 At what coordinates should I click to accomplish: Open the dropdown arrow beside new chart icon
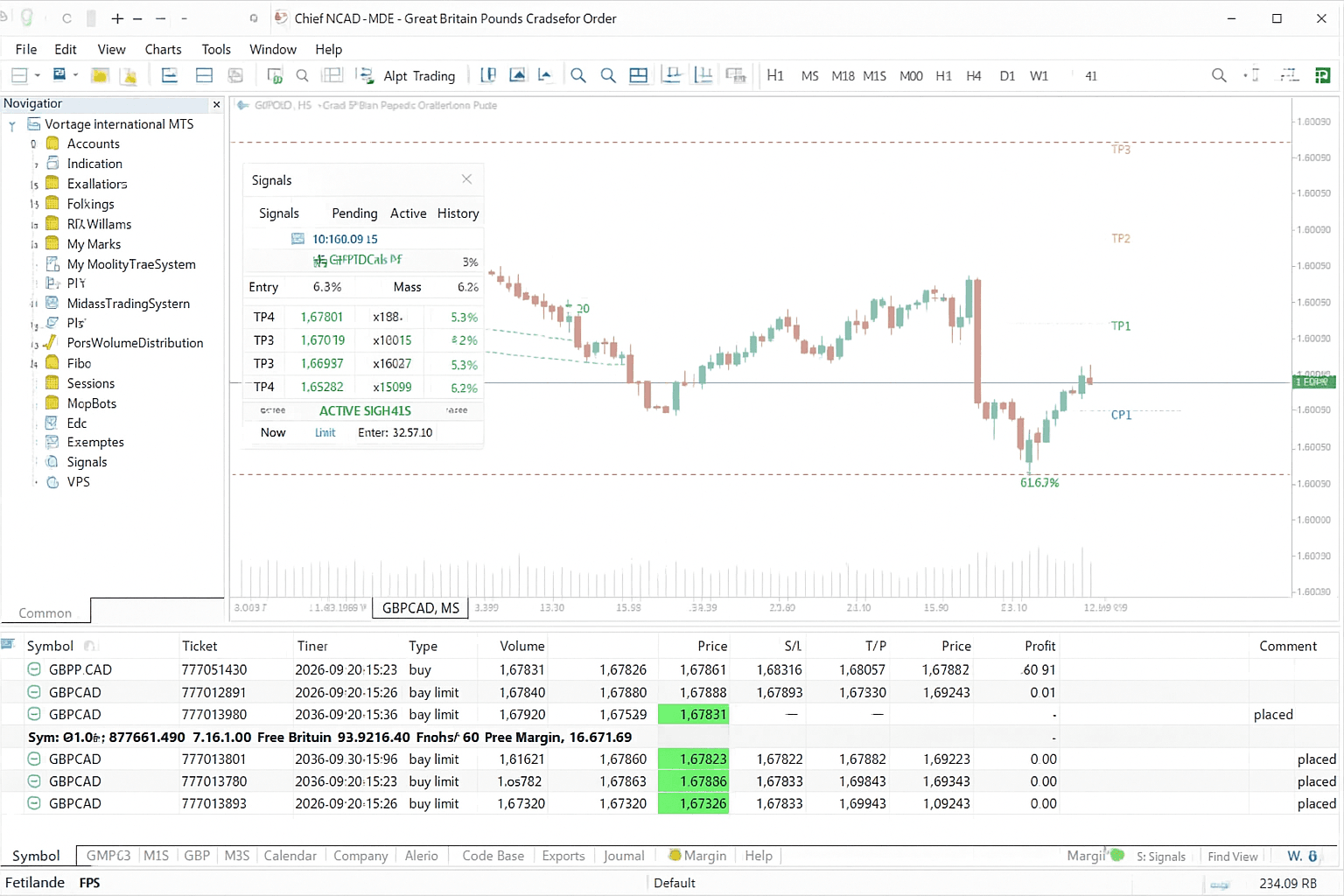pyautogui.click(x=38, y=75)
